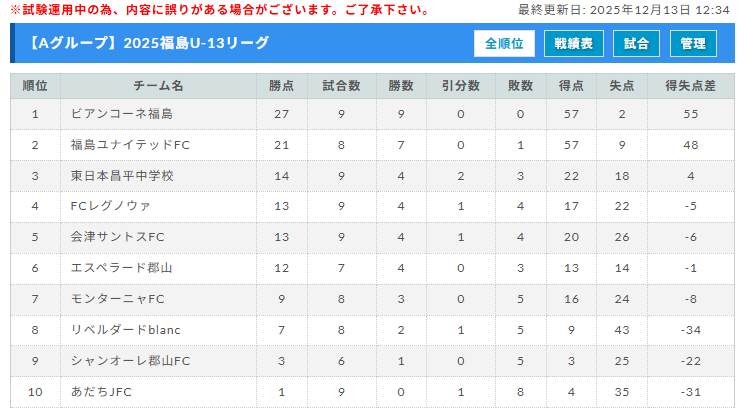744x415 pixels.
Task: Click the モンターニャFC team name
Action: point(118,299)
